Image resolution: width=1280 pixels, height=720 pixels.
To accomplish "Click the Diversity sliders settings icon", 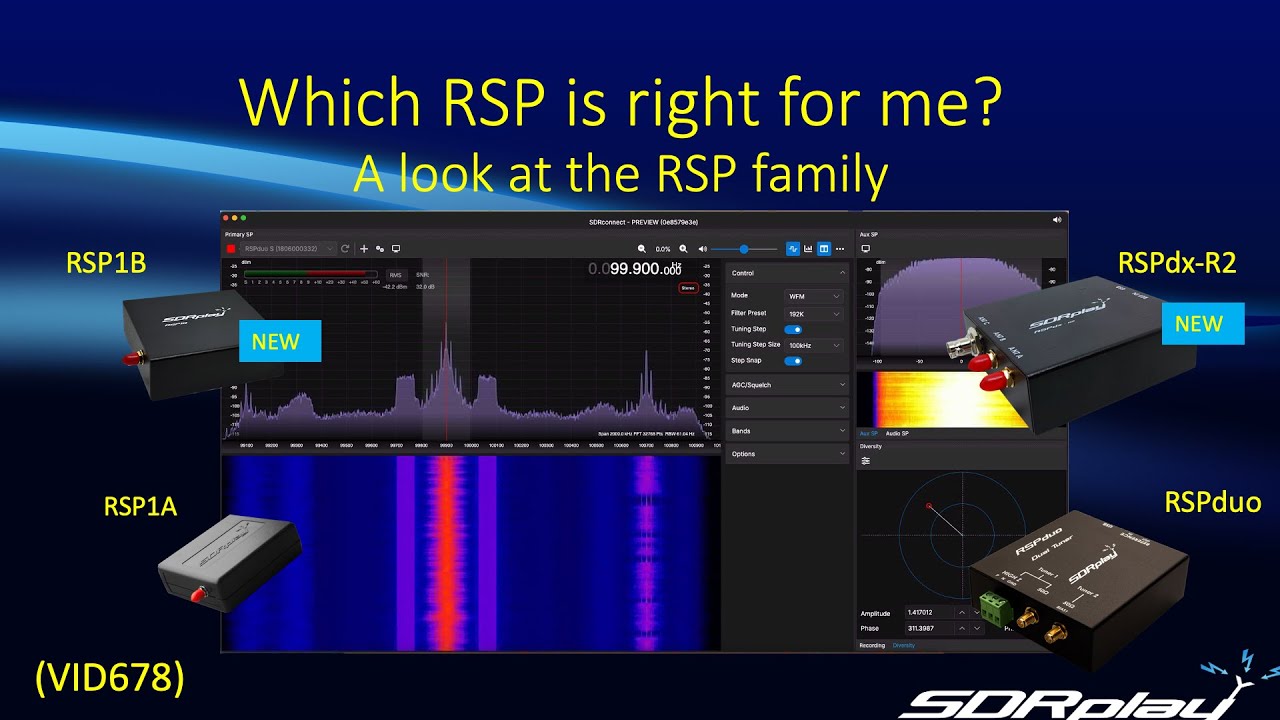I will [x=866, y=461].
